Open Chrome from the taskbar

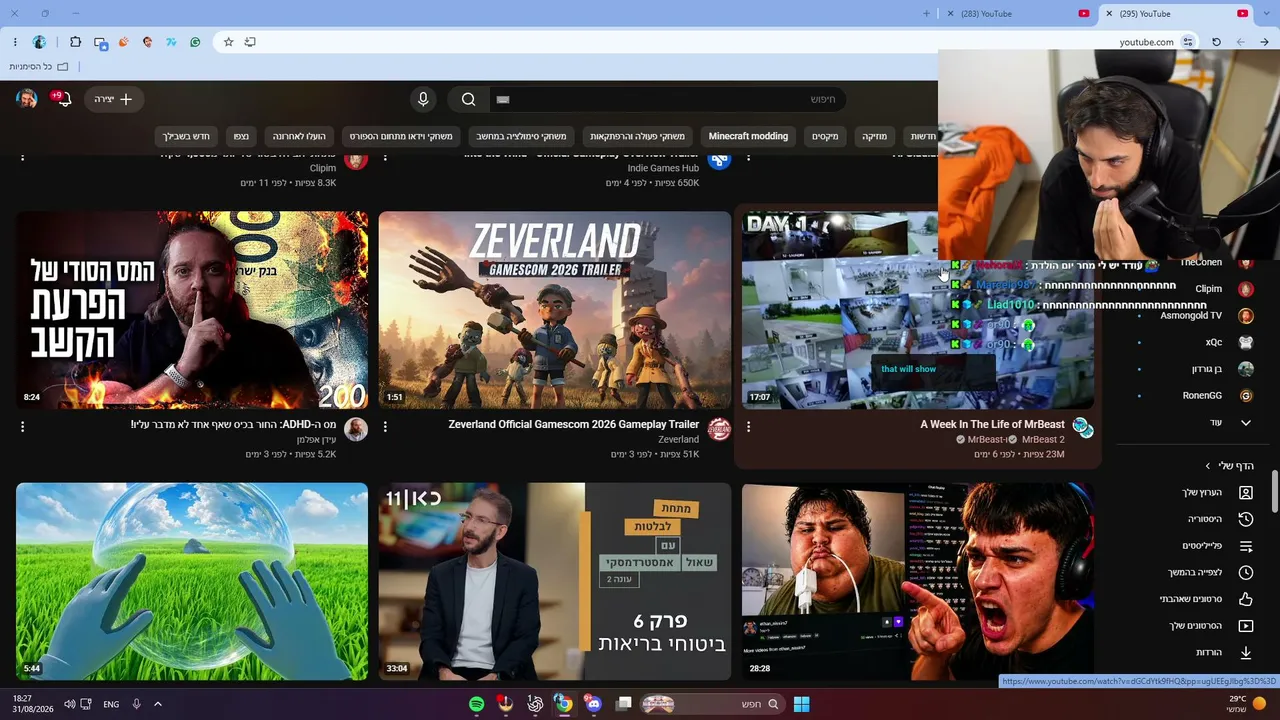564,704
